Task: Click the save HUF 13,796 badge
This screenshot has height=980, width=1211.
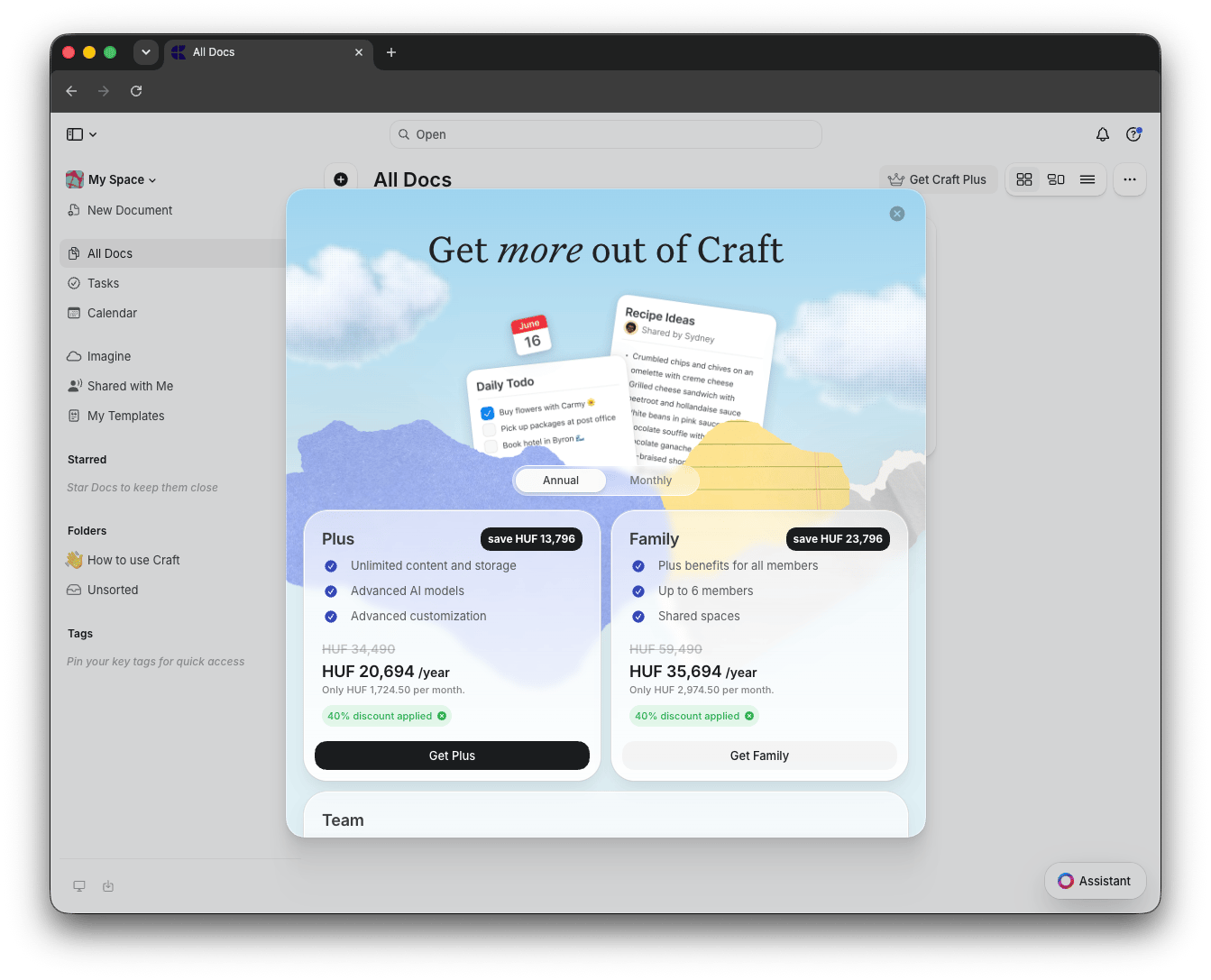Action: (531, 539)
